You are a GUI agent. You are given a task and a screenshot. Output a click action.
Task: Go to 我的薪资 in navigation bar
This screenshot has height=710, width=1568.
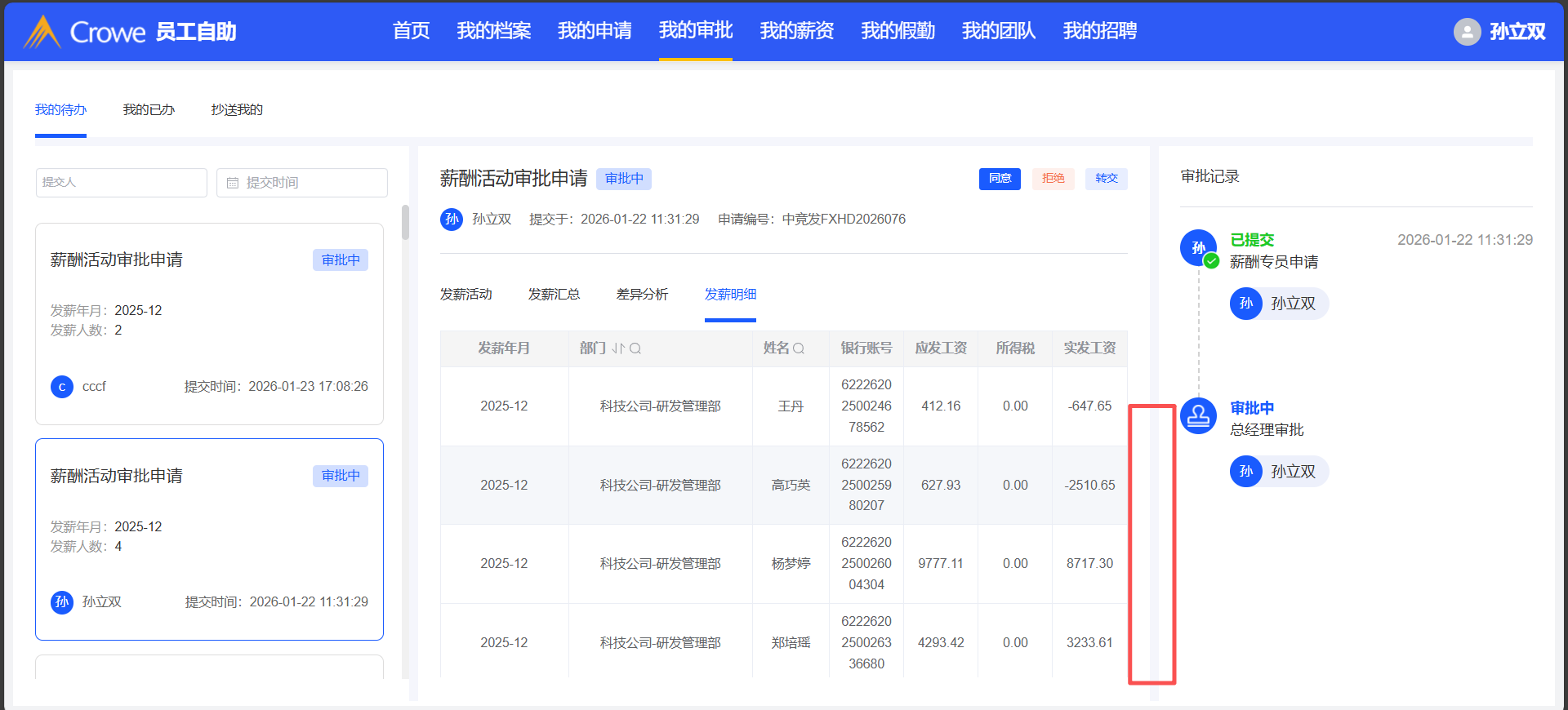pos(796,31)
